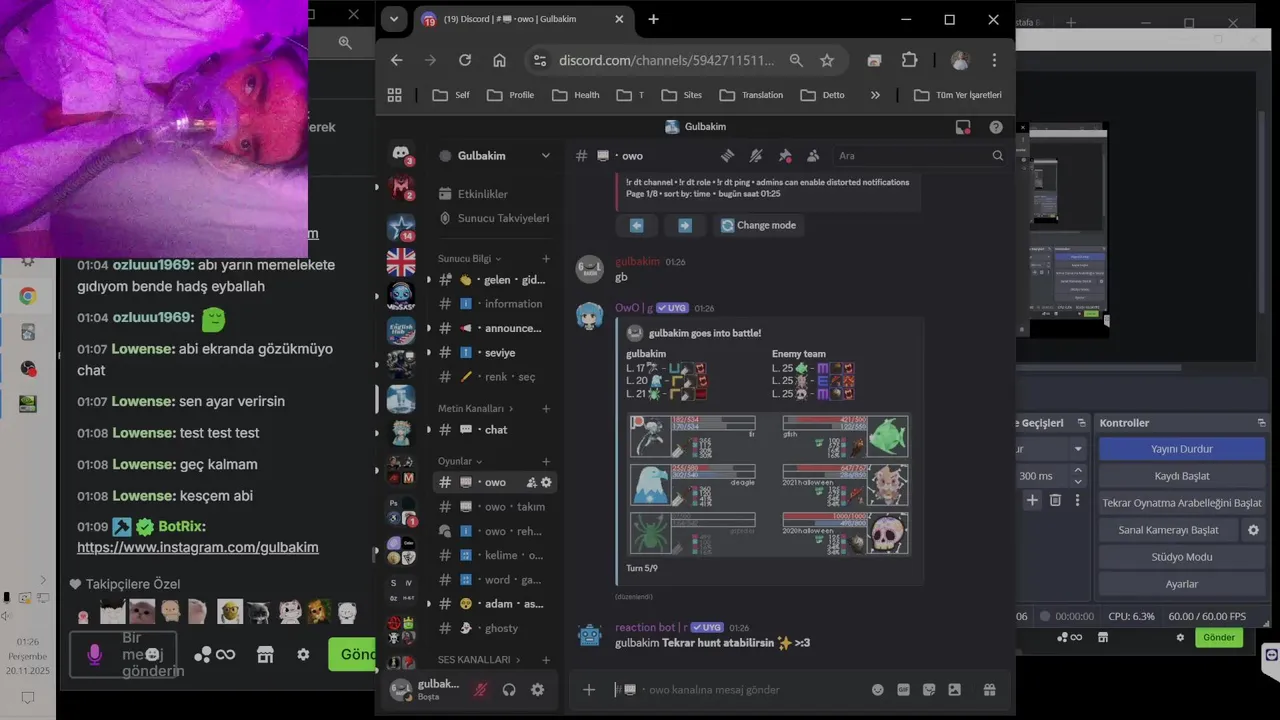1280x720 pixels.
Task: Open Chrome three-dot menu
Action: 994,60
